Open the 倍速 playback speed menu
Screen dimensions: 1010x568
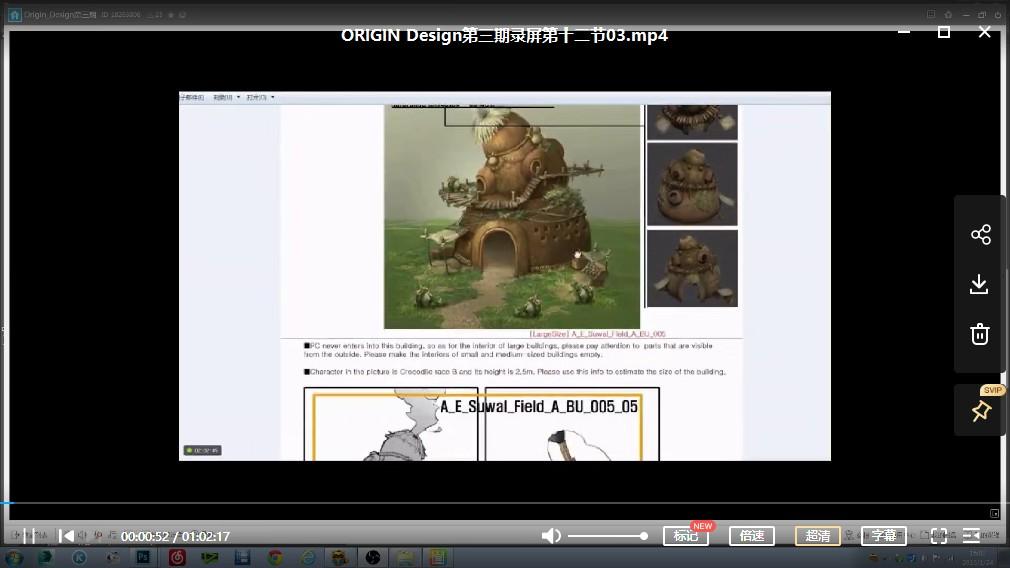(x=752, y=536)
